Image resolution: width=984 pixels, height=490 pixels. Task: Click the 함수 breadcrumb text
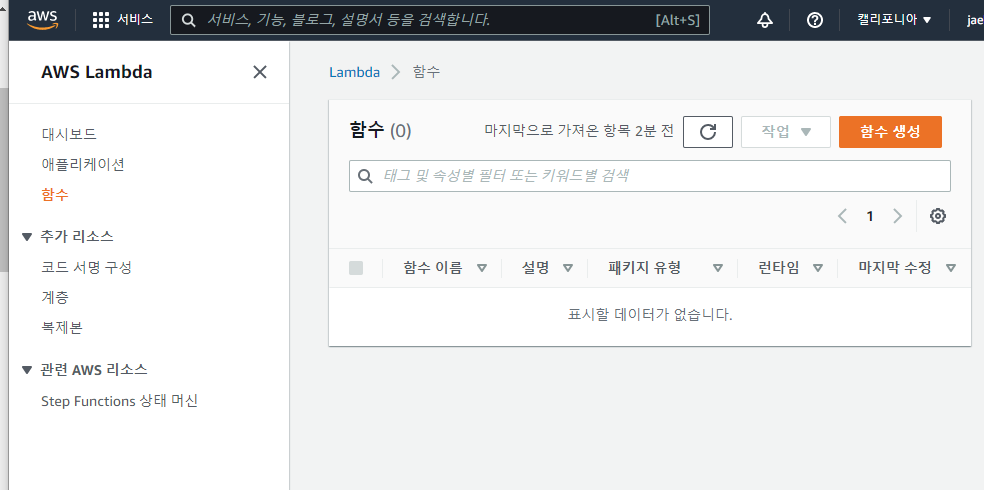click(427, 72)
